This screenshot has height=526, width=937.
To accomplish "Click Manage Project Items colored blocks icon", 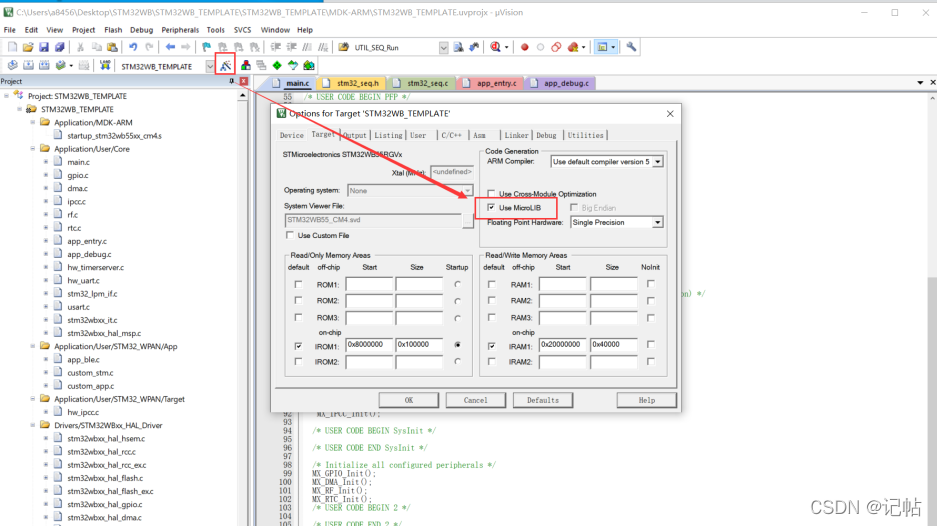I will pyautogui.click(x=246, y=66).
